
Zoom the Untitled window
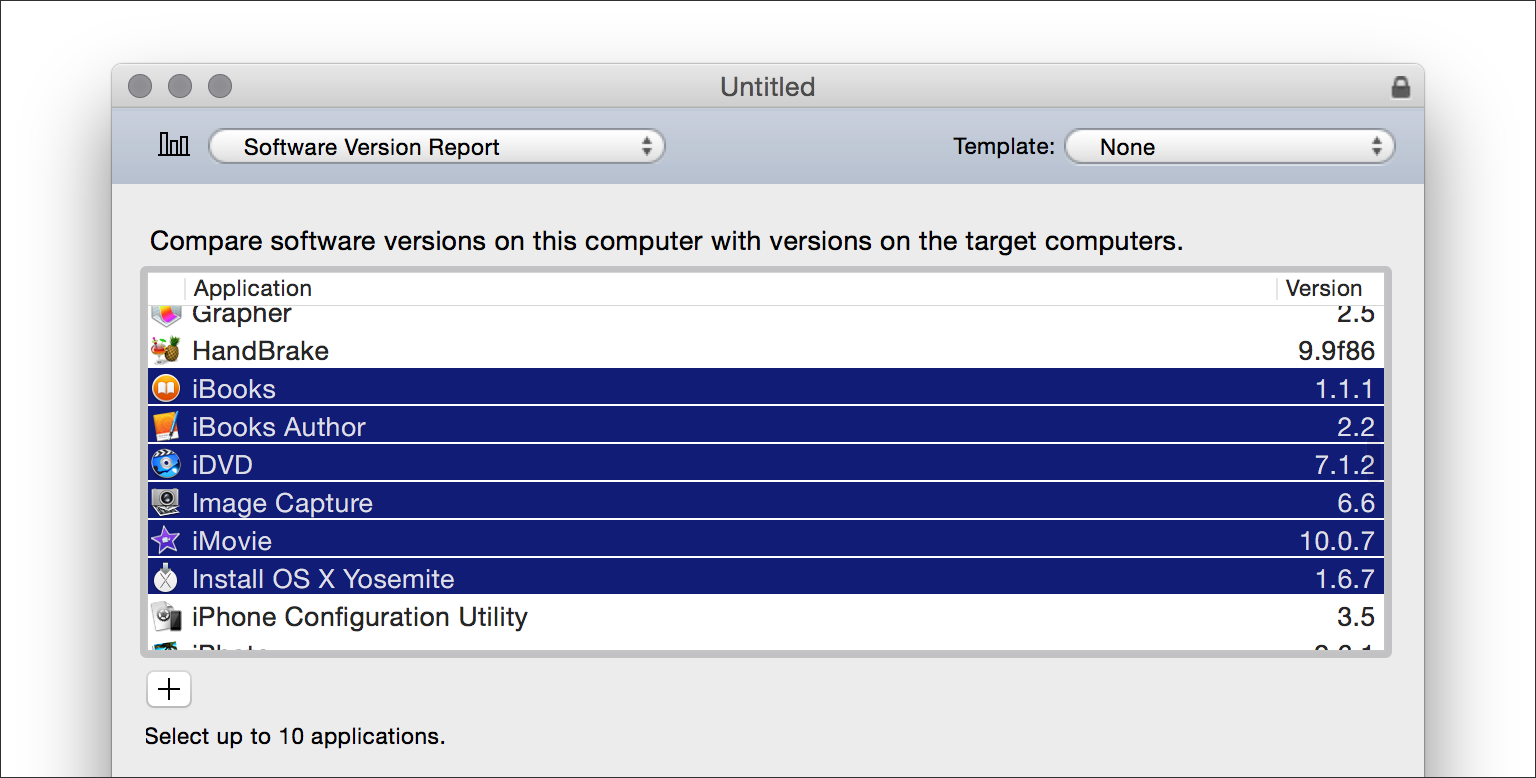coord(220,87)
